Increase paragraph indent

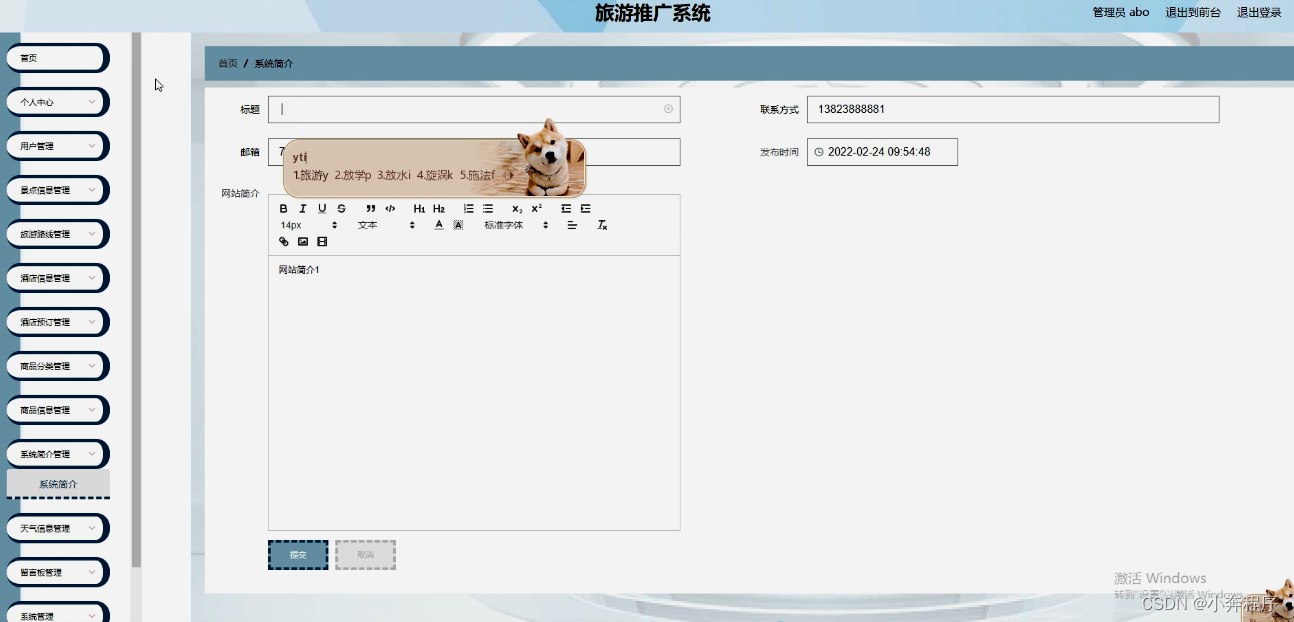(586, 209)
